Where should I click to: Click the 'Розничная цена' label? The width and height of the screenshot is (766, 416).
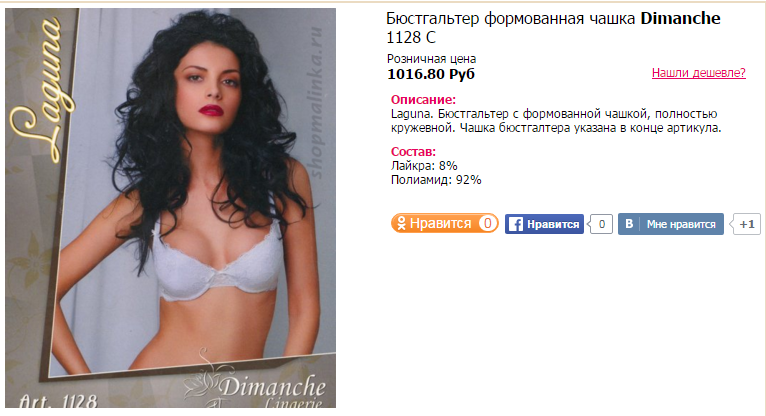431,59
